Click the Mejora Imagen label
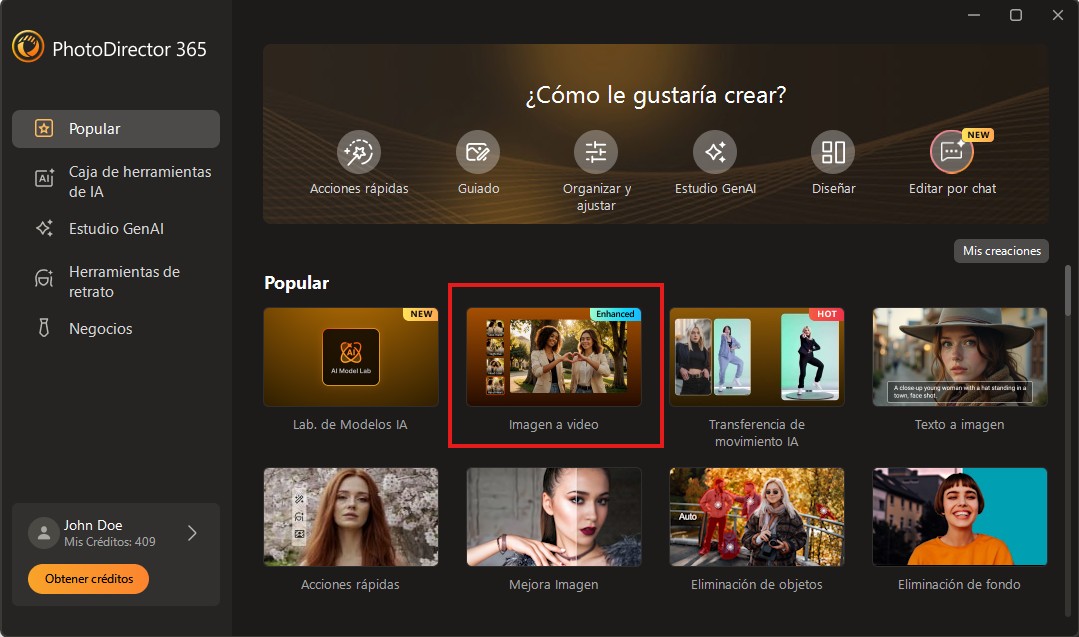This screenshot has height=637, width=1079. [554, 585]
